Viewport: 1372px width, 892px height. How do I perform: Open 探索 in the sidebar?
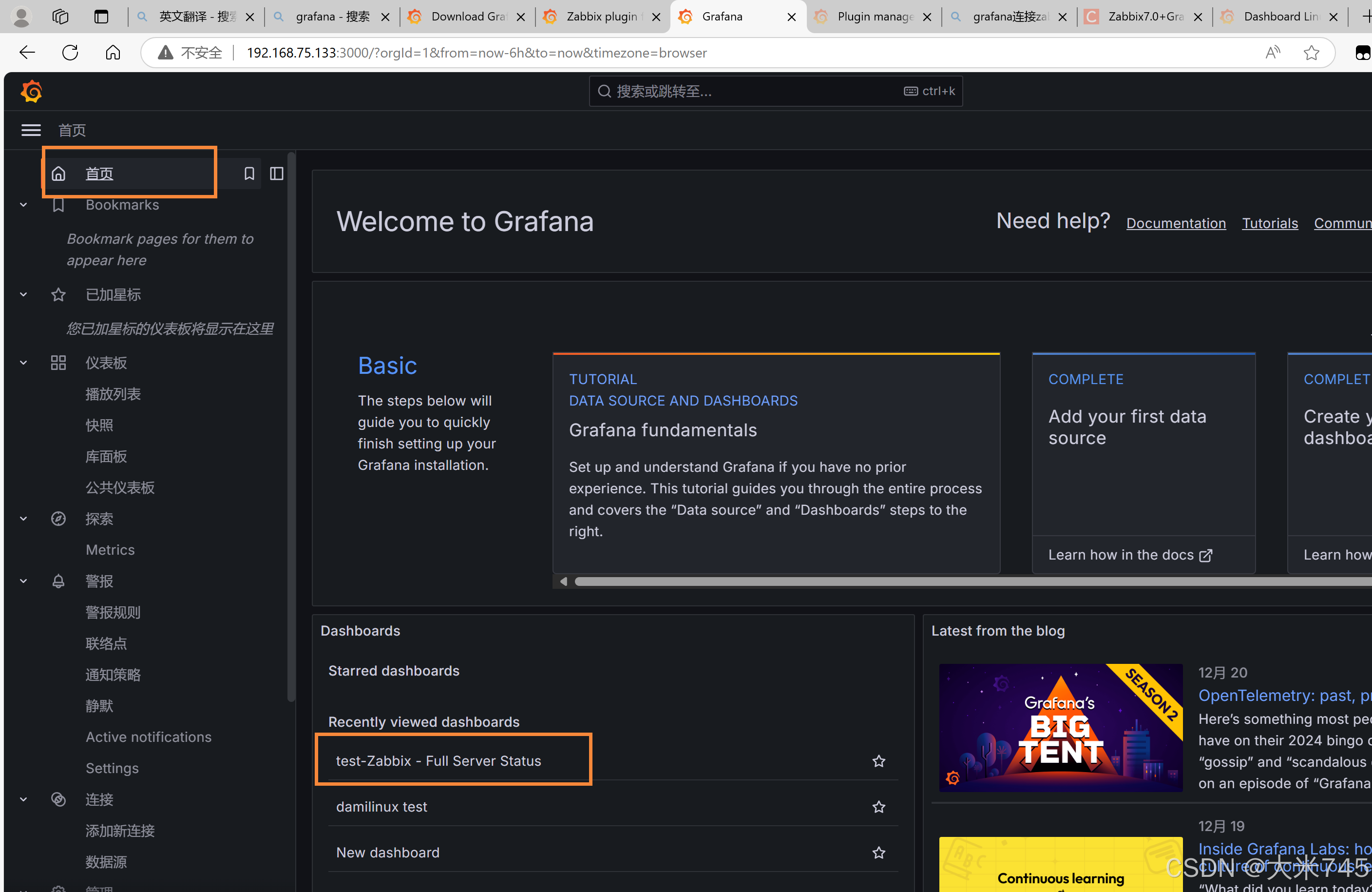point(99,518)
